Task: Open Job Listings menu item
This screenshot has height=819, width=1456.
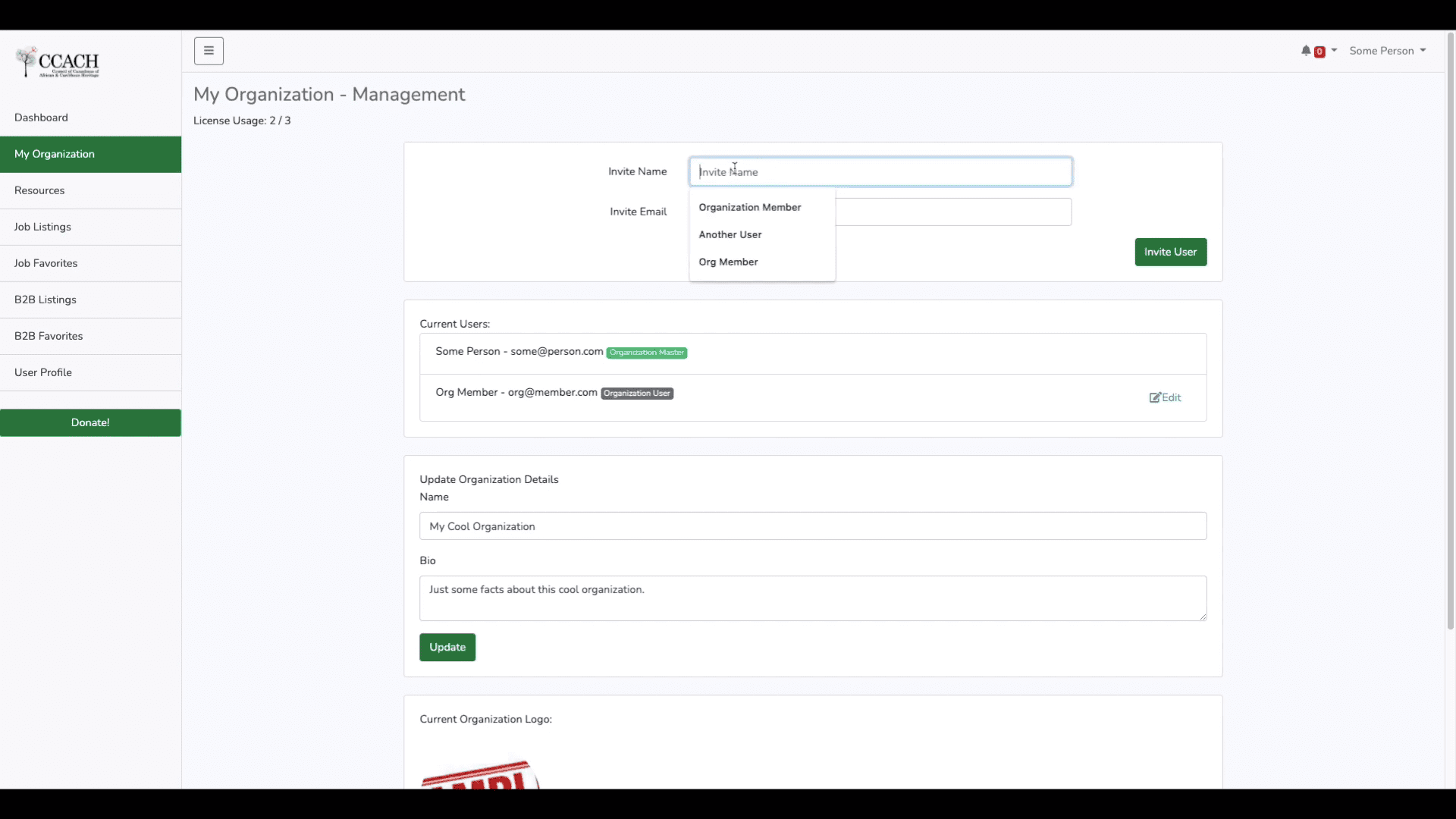Action: coord(42,227)
